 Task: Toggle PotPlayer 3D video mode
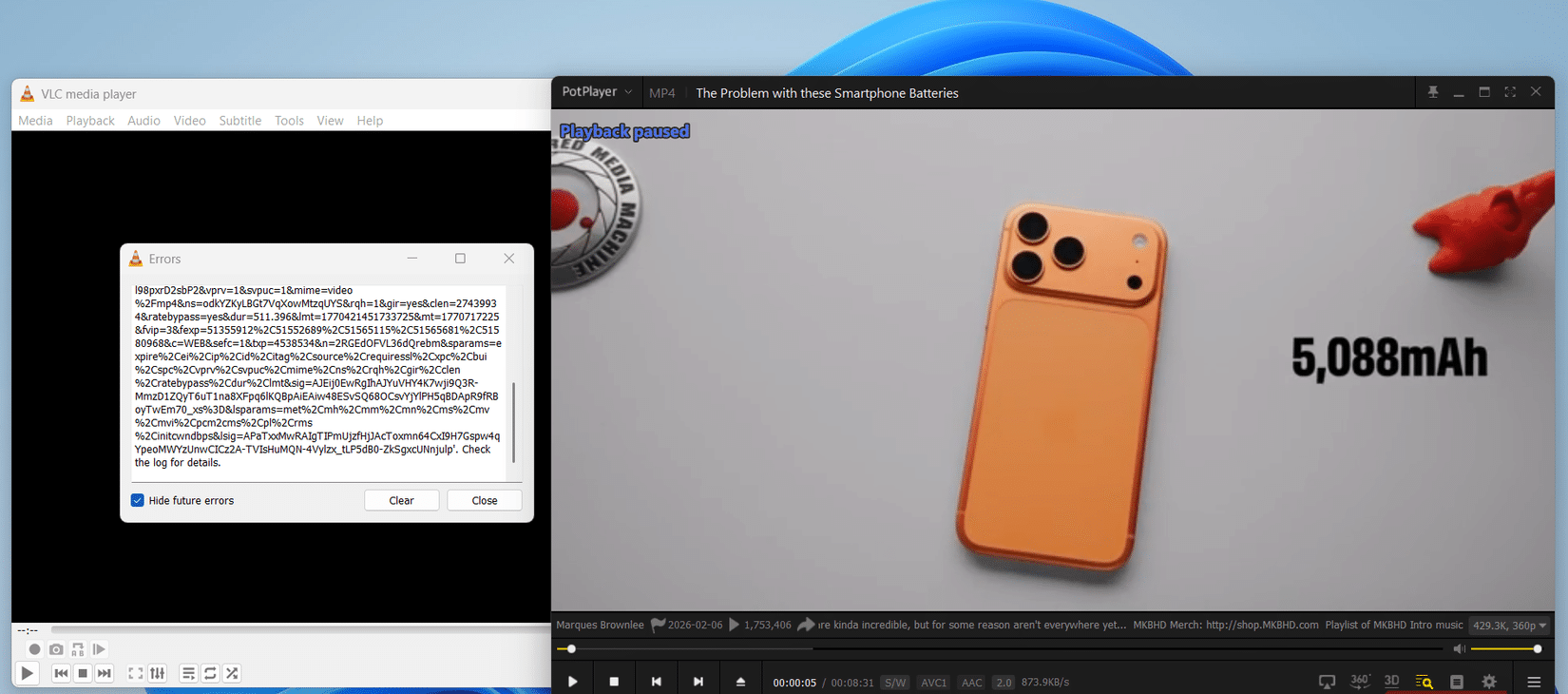click(x=1391, y=682)
